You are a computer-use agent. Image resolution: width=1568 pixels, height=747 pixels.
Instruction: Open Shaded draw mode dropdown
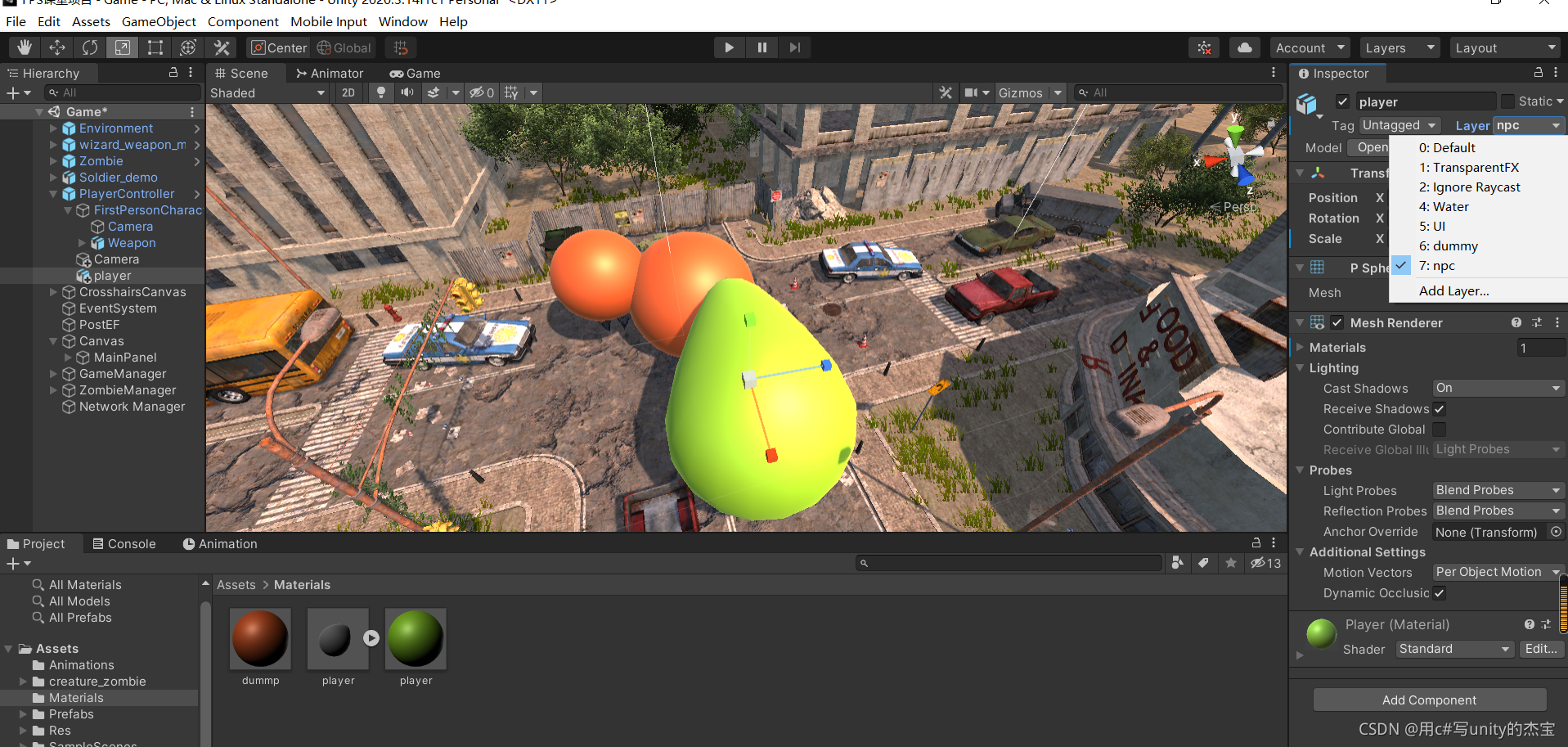click(x=267, y=92)
